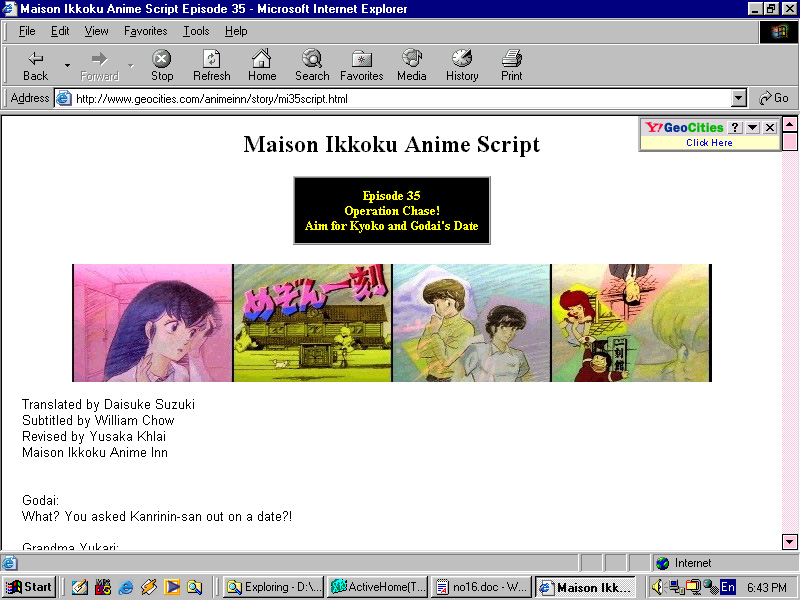Launch the media player quick launch icon

coord(172,587)
